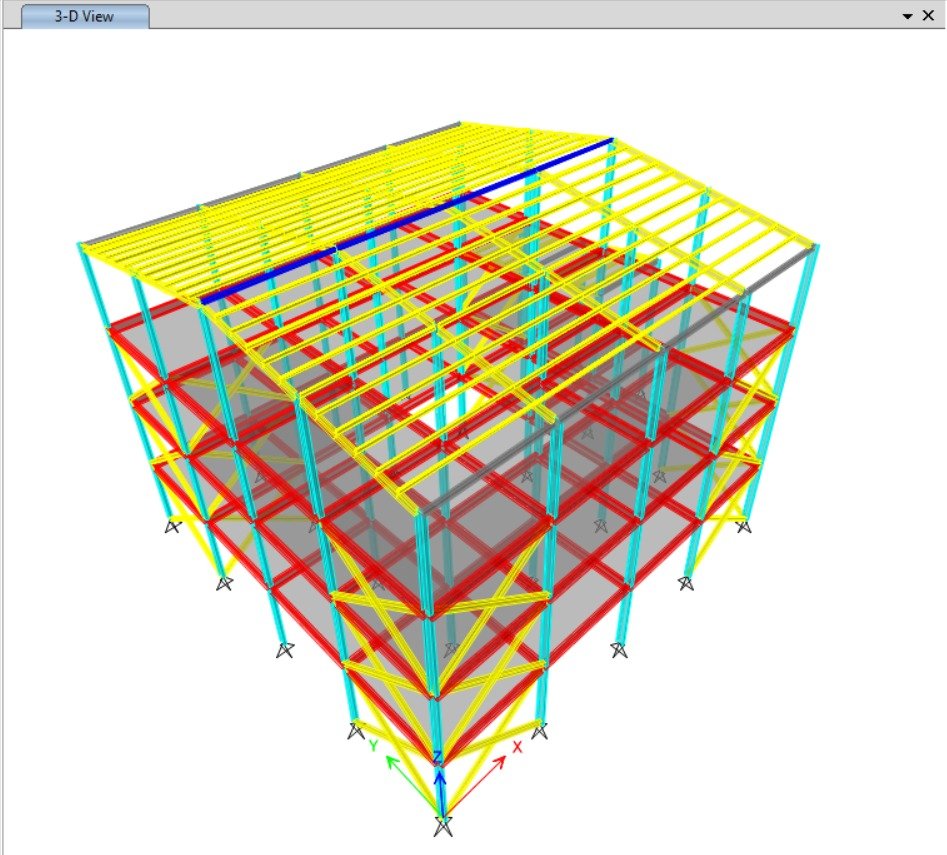Close the 3-D View window
The height and width of the screenshot is (855, 947).
[x=929, y=17]
